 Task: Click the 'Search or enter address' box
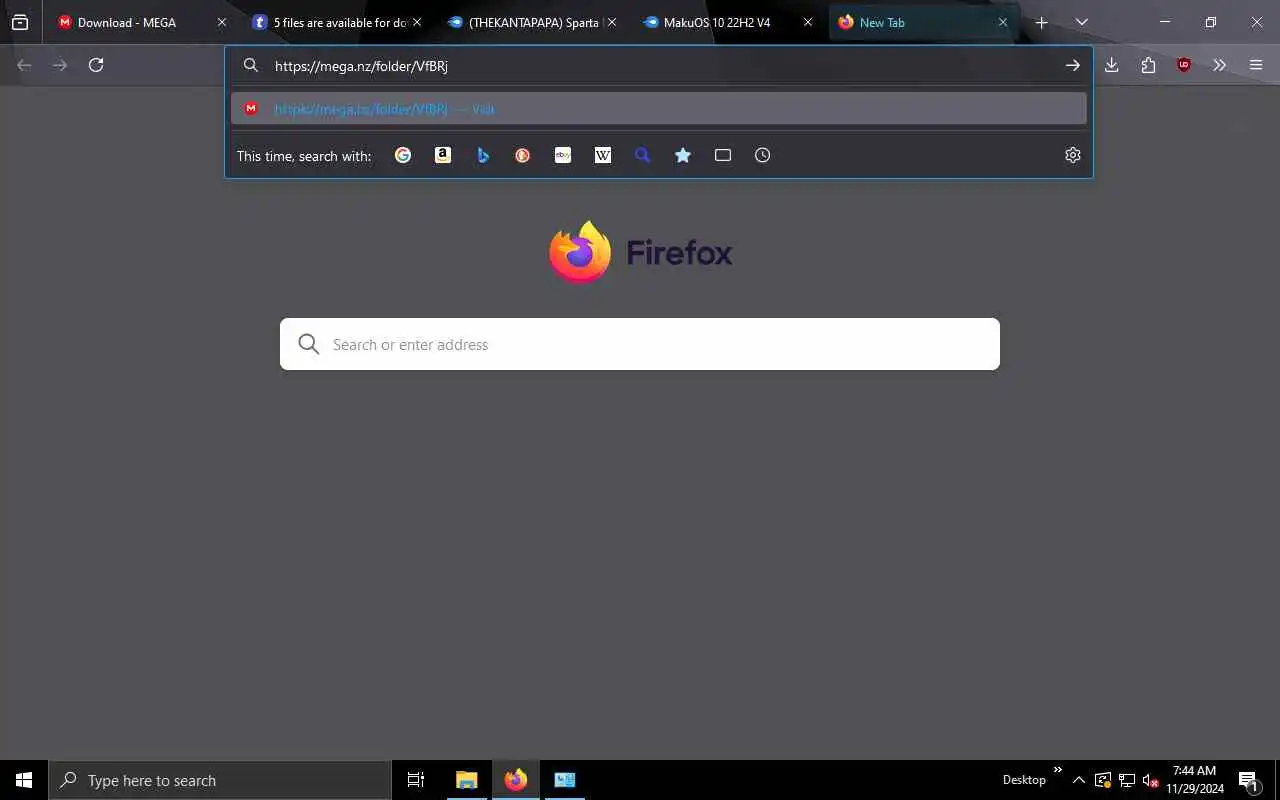point(640,344)
